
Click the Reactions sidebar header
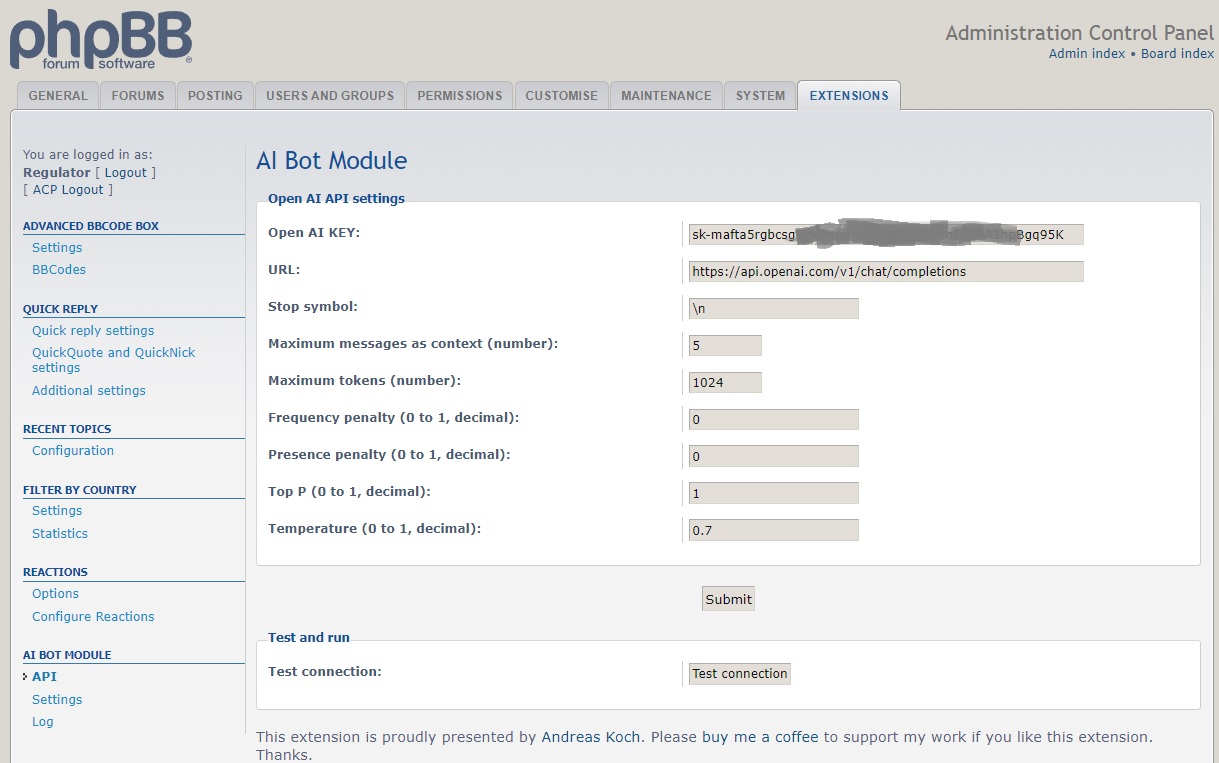(x=55, y=572)
